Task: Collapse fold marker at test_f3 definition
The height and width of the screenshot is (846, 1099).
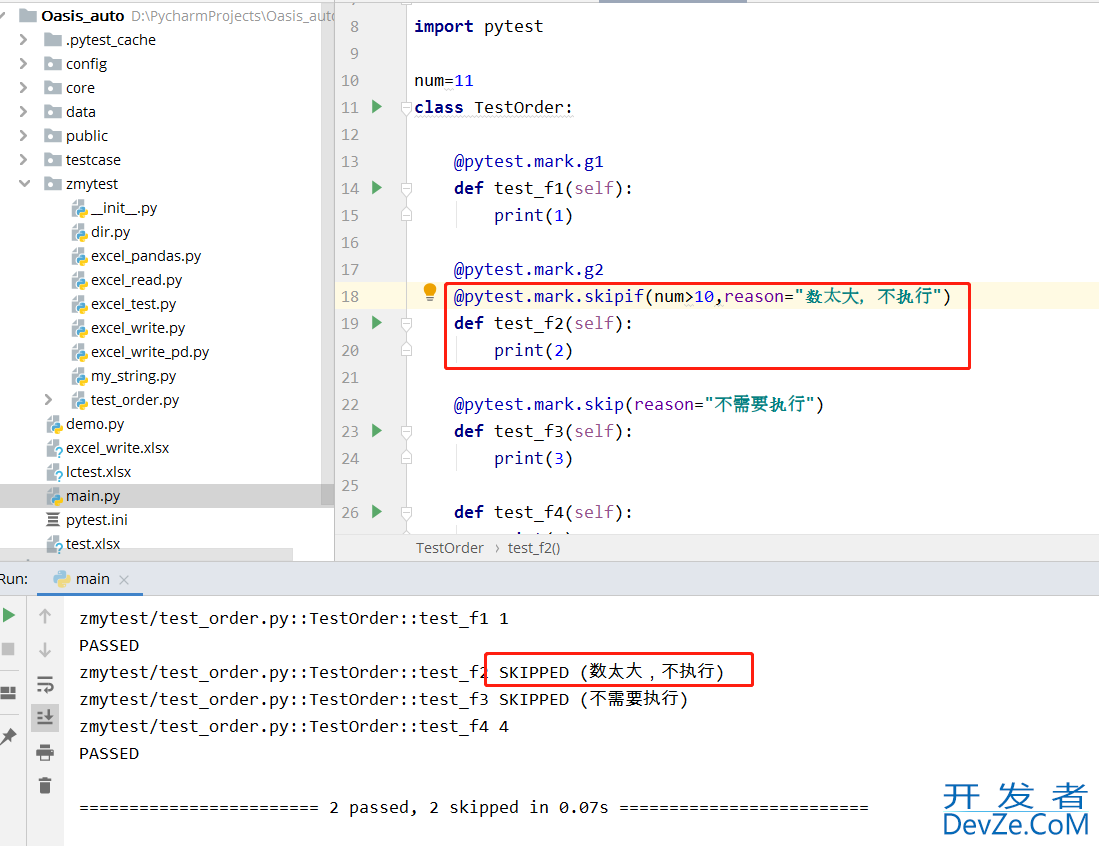Action: (x=406, y=431)
